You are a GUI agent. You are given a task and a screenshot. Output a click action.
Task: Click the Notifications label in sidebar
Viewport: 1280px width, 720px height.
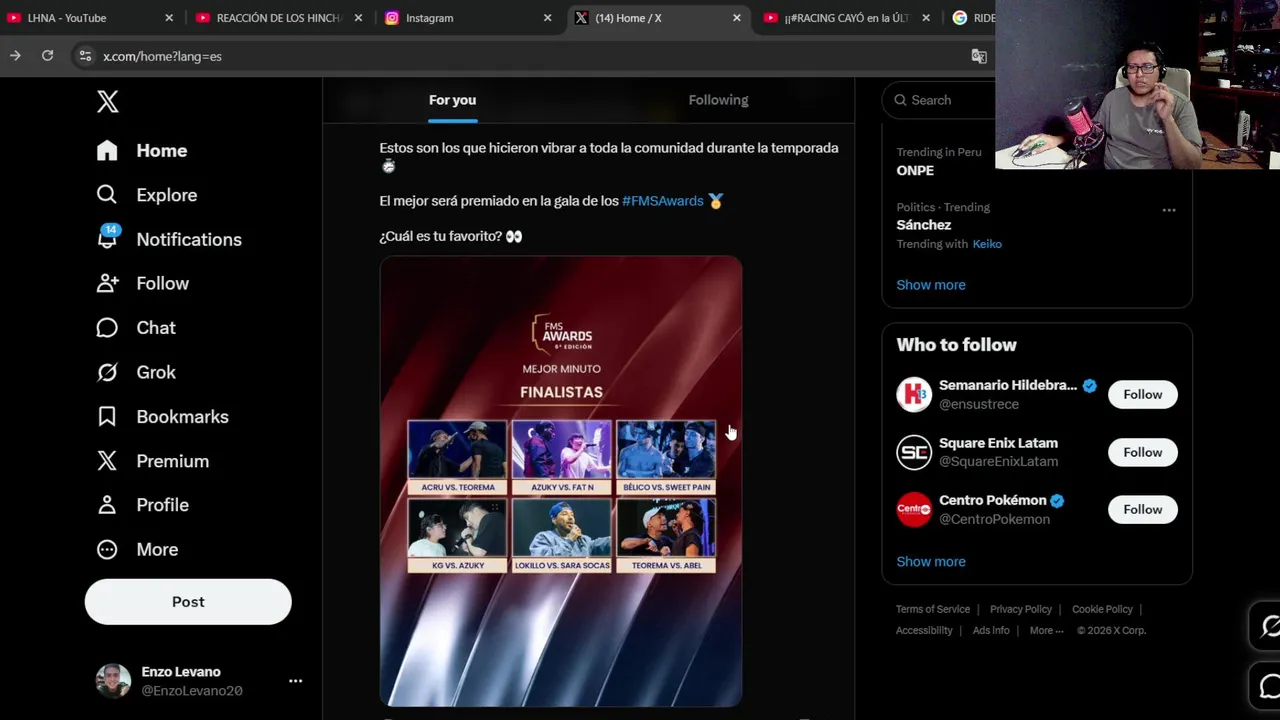click(x=189, y=239)
